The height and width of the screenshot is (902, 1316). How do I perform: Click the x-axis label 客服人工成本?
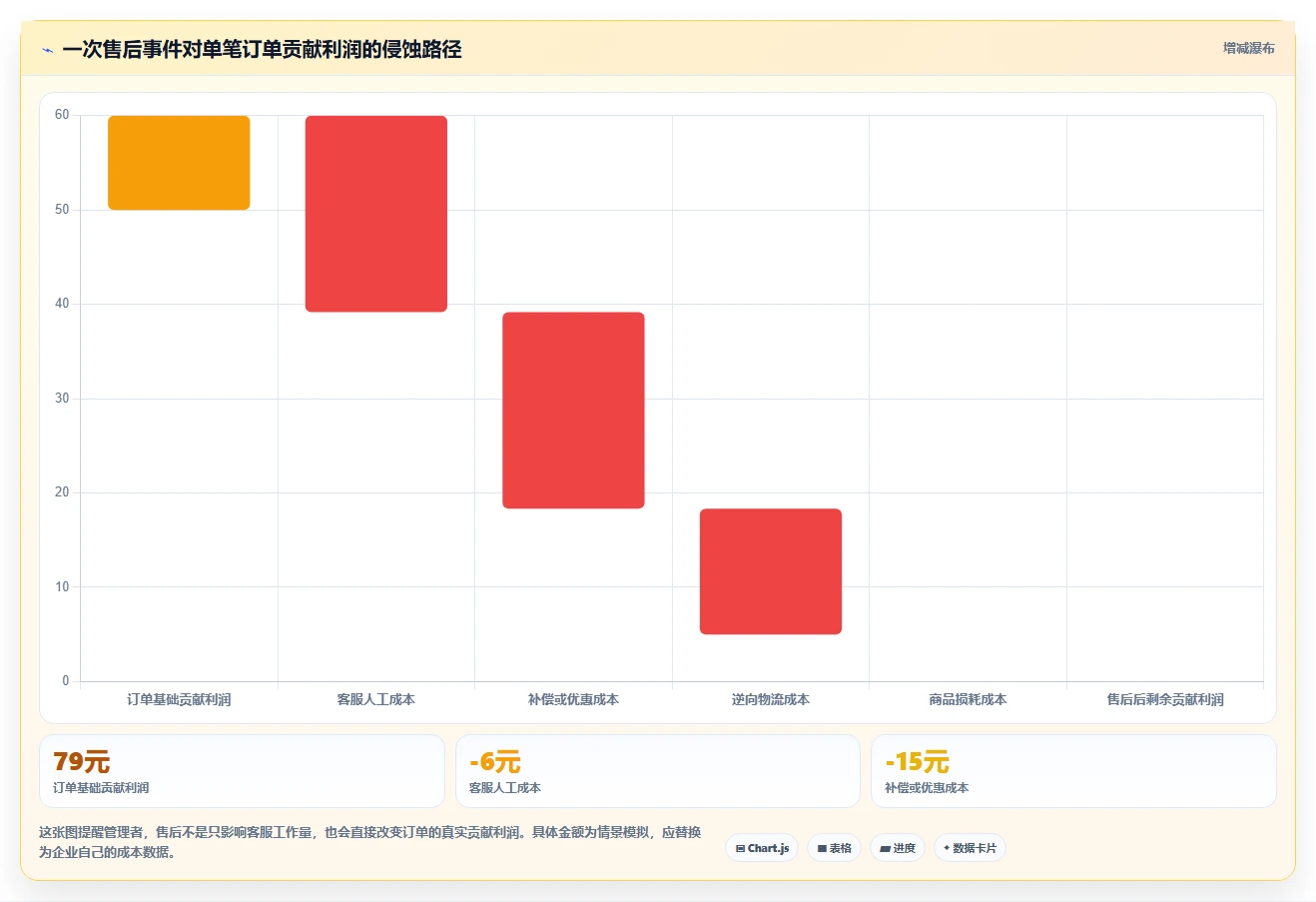pos(376,699)
